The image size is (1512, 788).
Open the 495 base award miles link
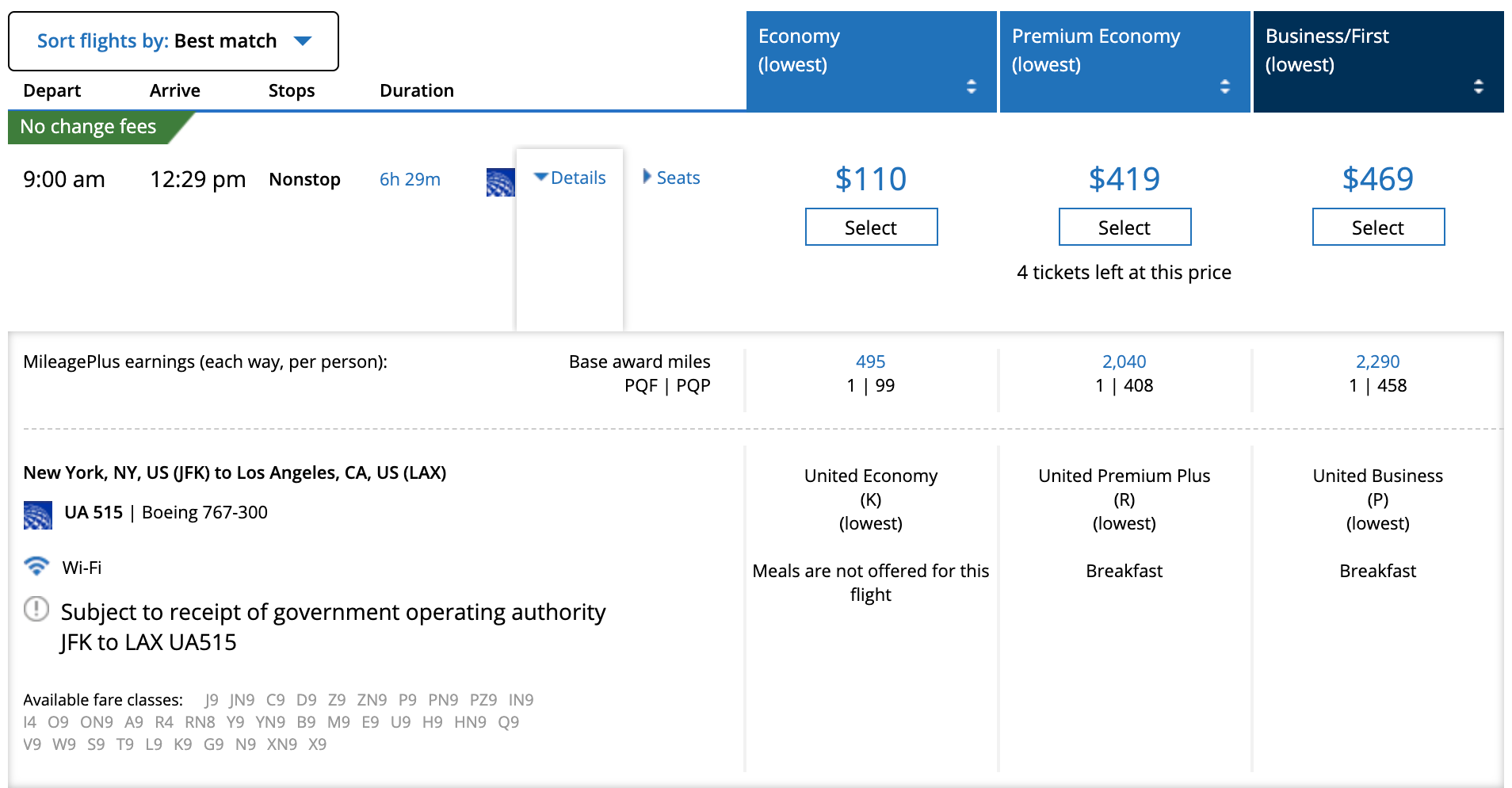pos(871,361)
